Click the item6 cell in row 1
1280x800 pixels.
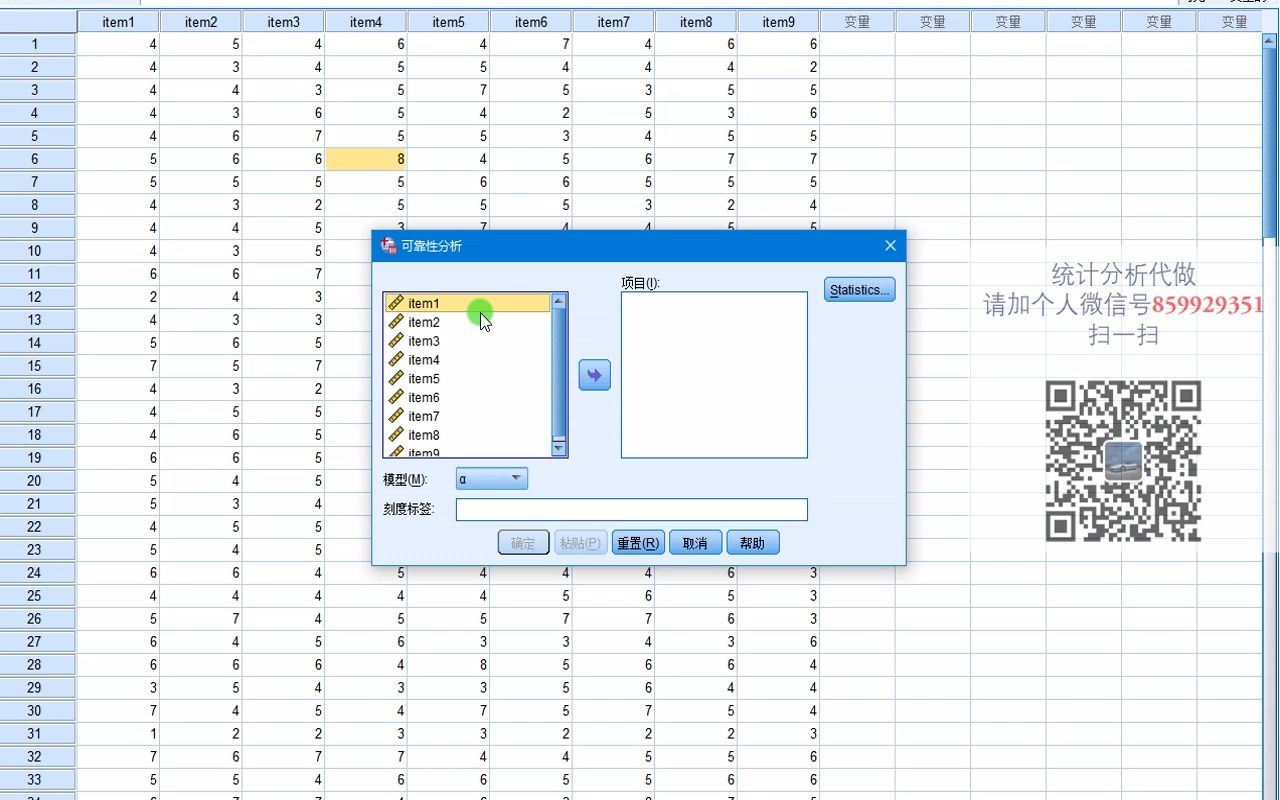click(530, 44)
